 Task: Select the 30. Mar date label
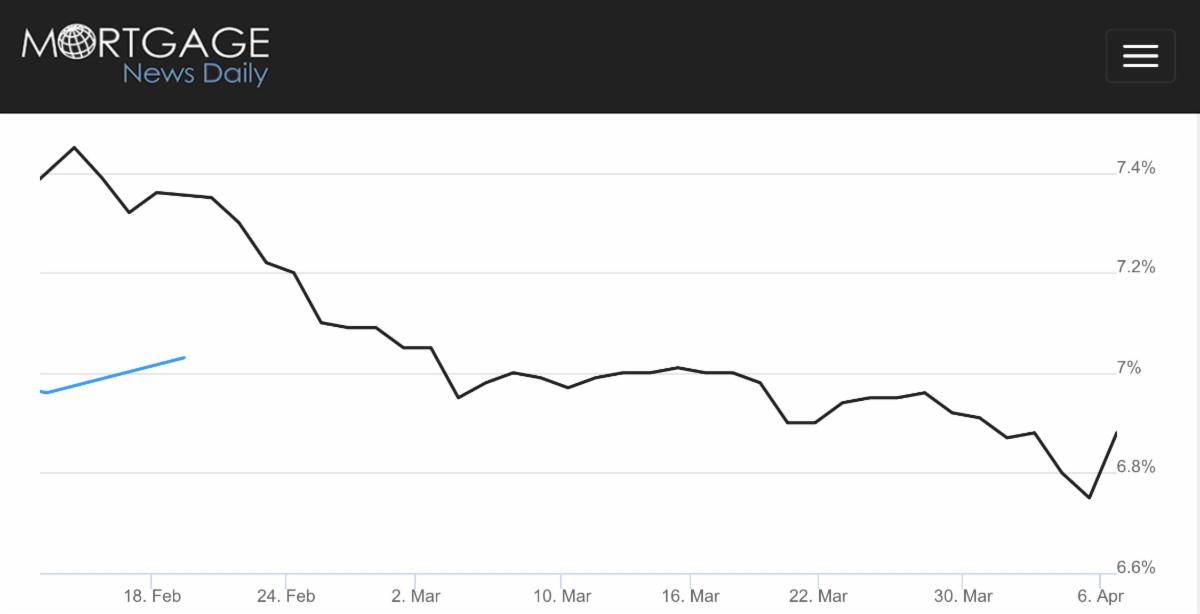[x=962, y=597]
